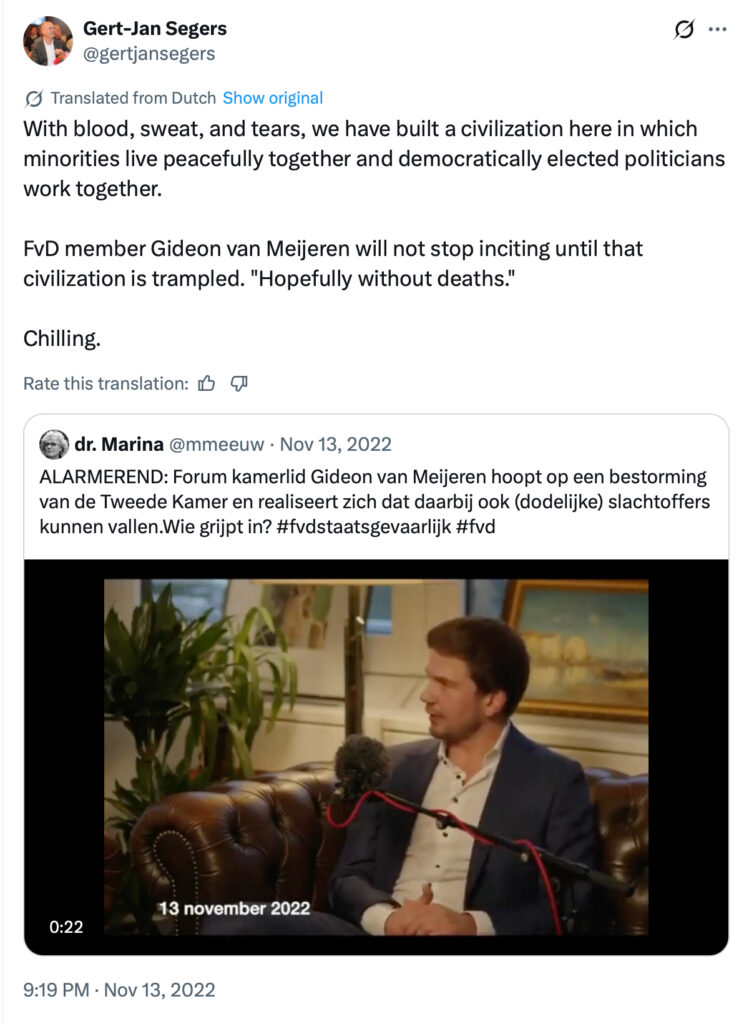Screen dimensions: 749x1024
Task: Play the embedded video of the interview
Action: (x=376, y=755)
